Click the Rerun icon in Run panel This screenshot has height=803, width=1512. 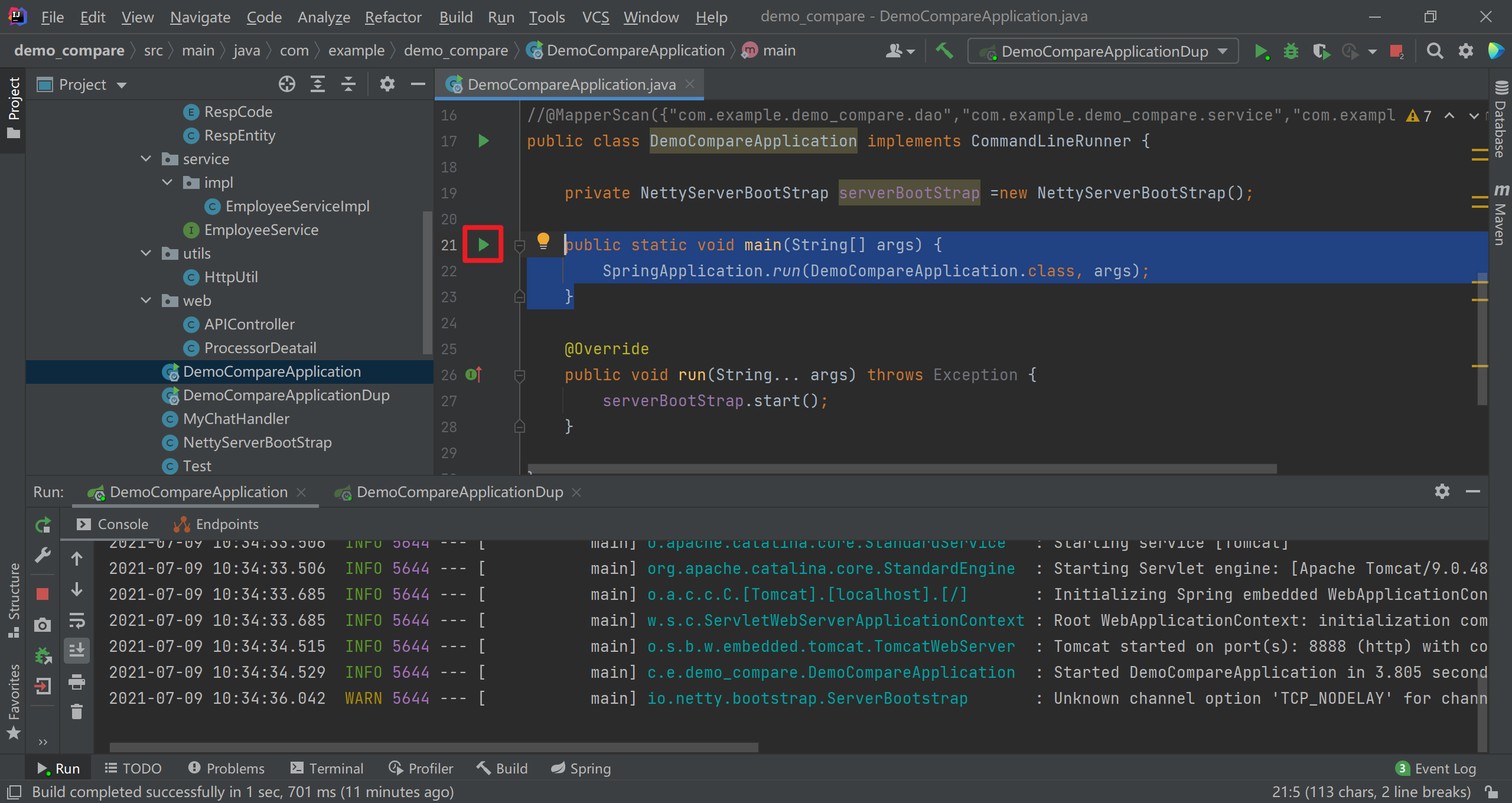[43, 525]
